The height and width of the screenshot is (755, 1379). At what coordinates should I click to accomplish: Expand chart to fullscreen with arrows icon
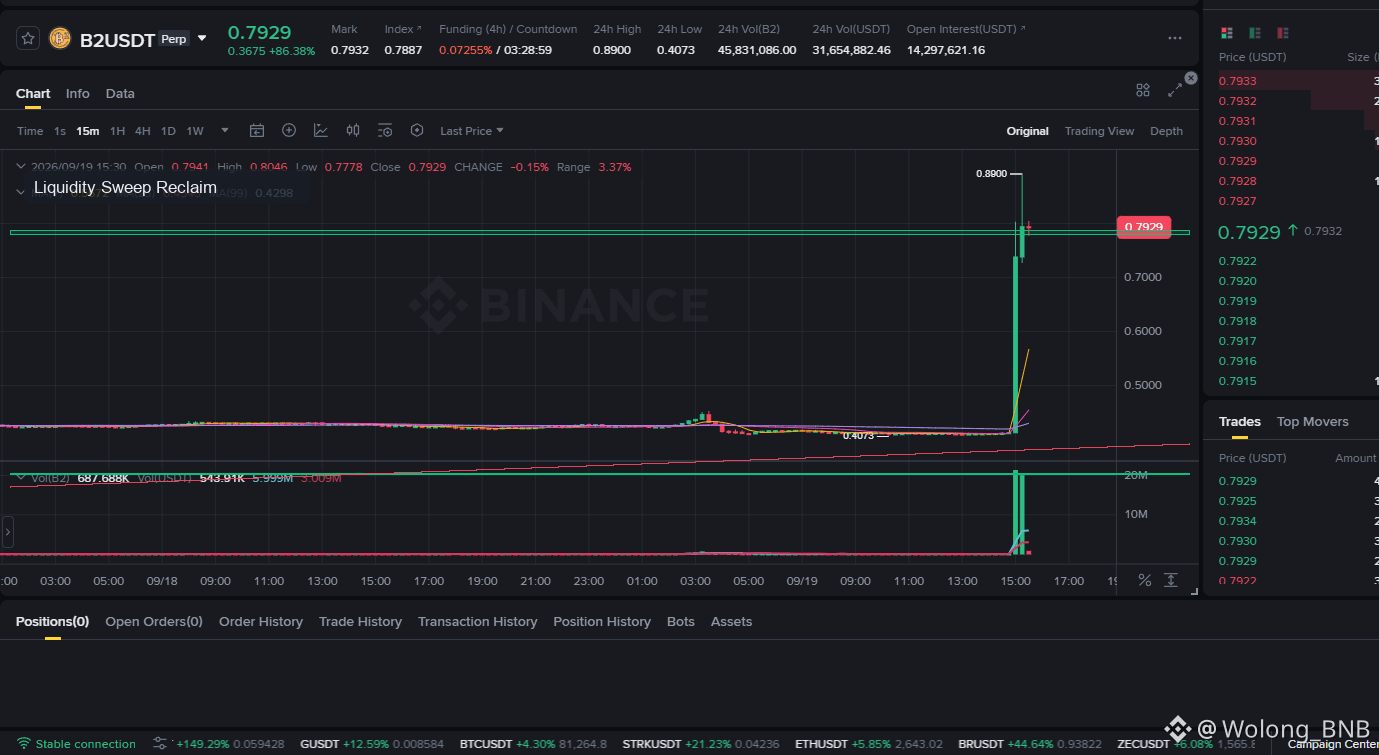(1174, 90)
